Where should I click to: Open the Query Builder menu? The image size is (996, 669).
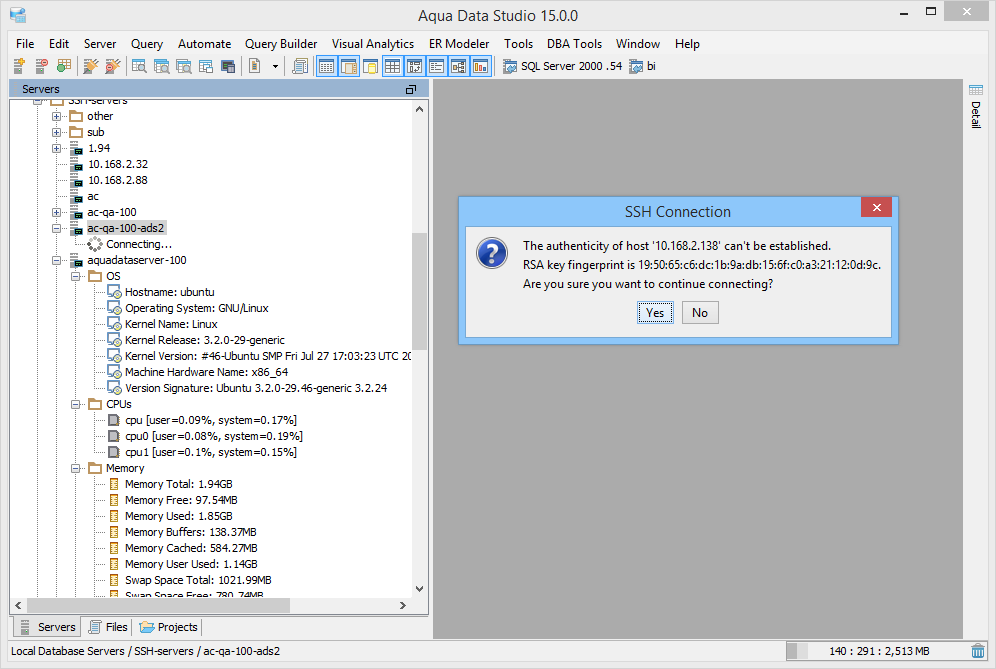[x=281, y=44]
